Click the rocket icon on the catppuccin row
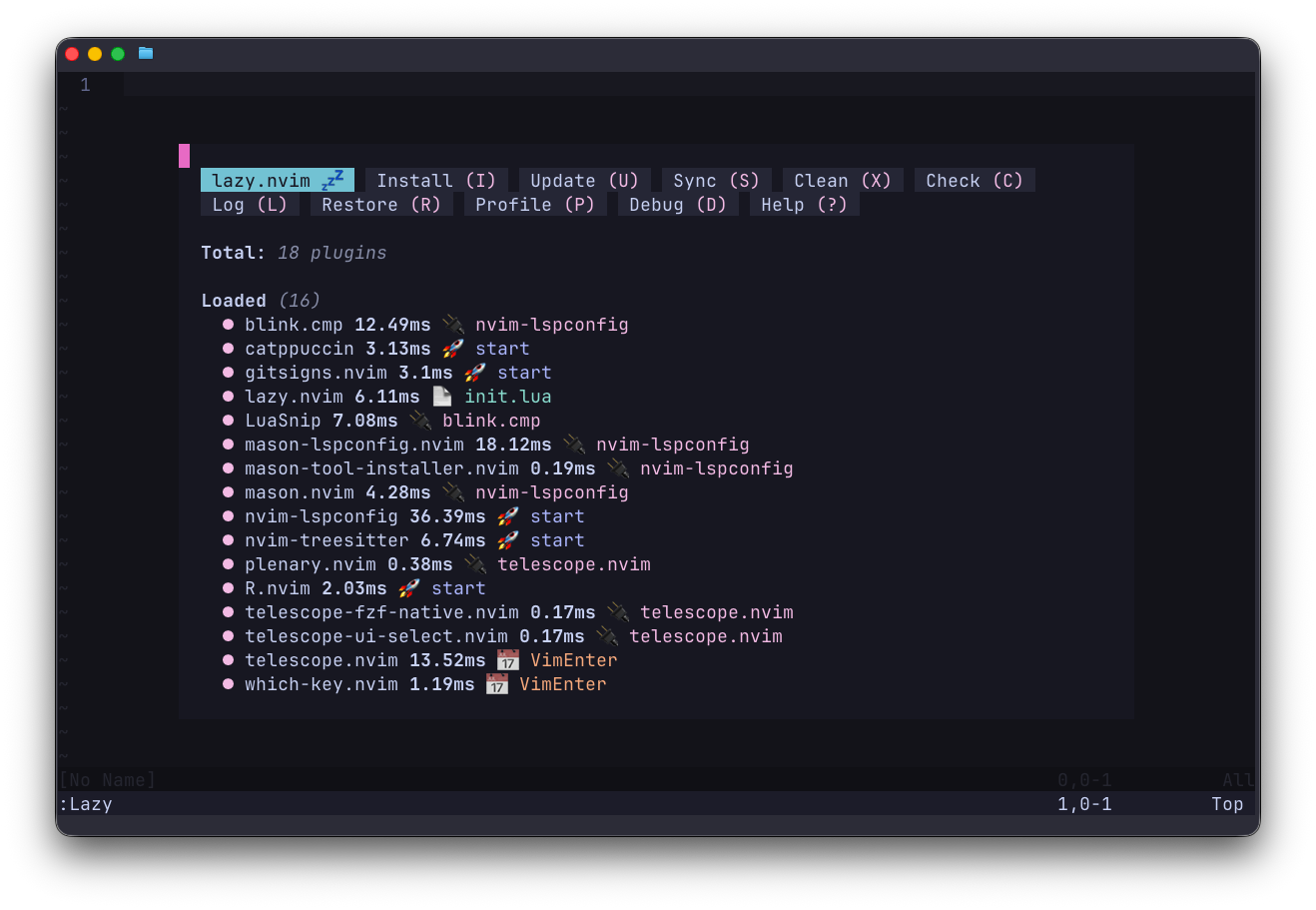 pyautogui.click(x=453, y=349)
